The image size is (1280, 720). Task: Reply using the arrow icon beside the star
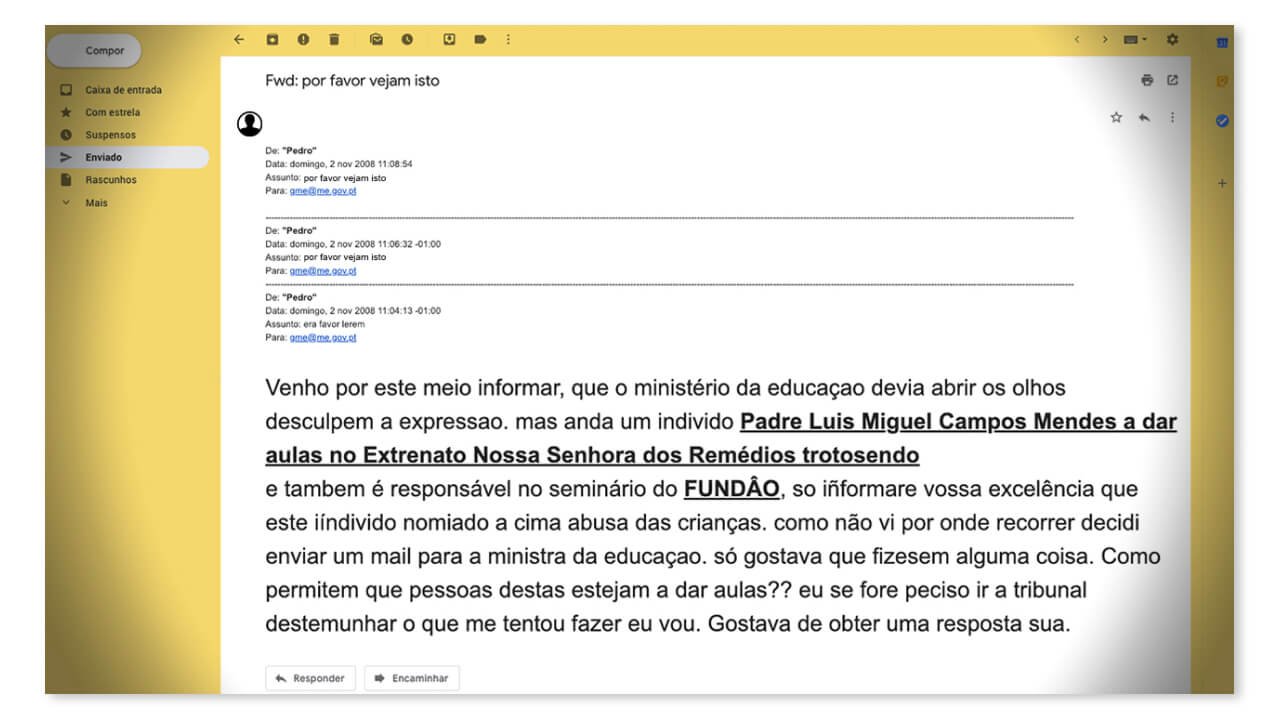pyautogui.click(x=1144, y=117)
